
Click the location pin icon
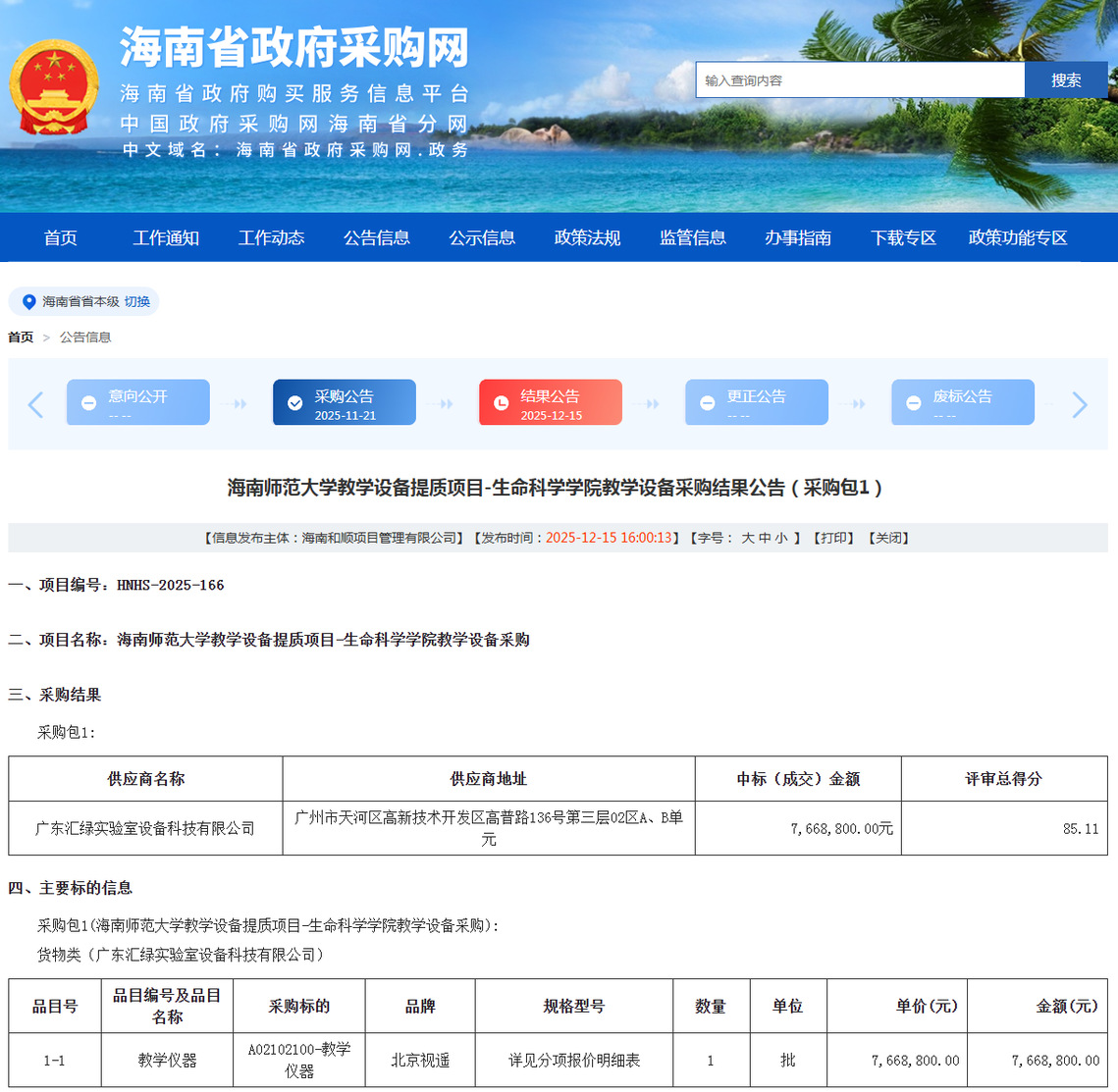[28, 302]
